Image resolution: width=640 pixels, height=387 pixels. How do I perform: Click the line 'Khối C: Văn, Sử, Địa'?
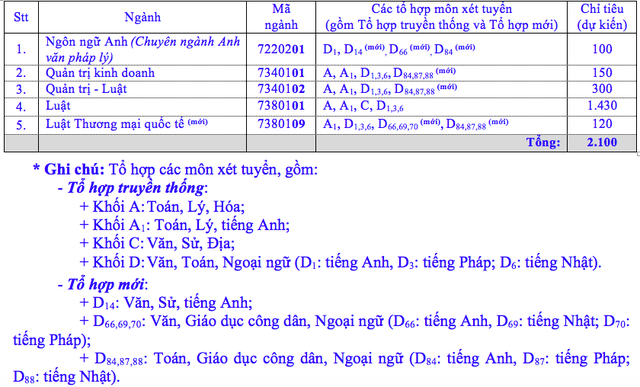tap(157, 243)
